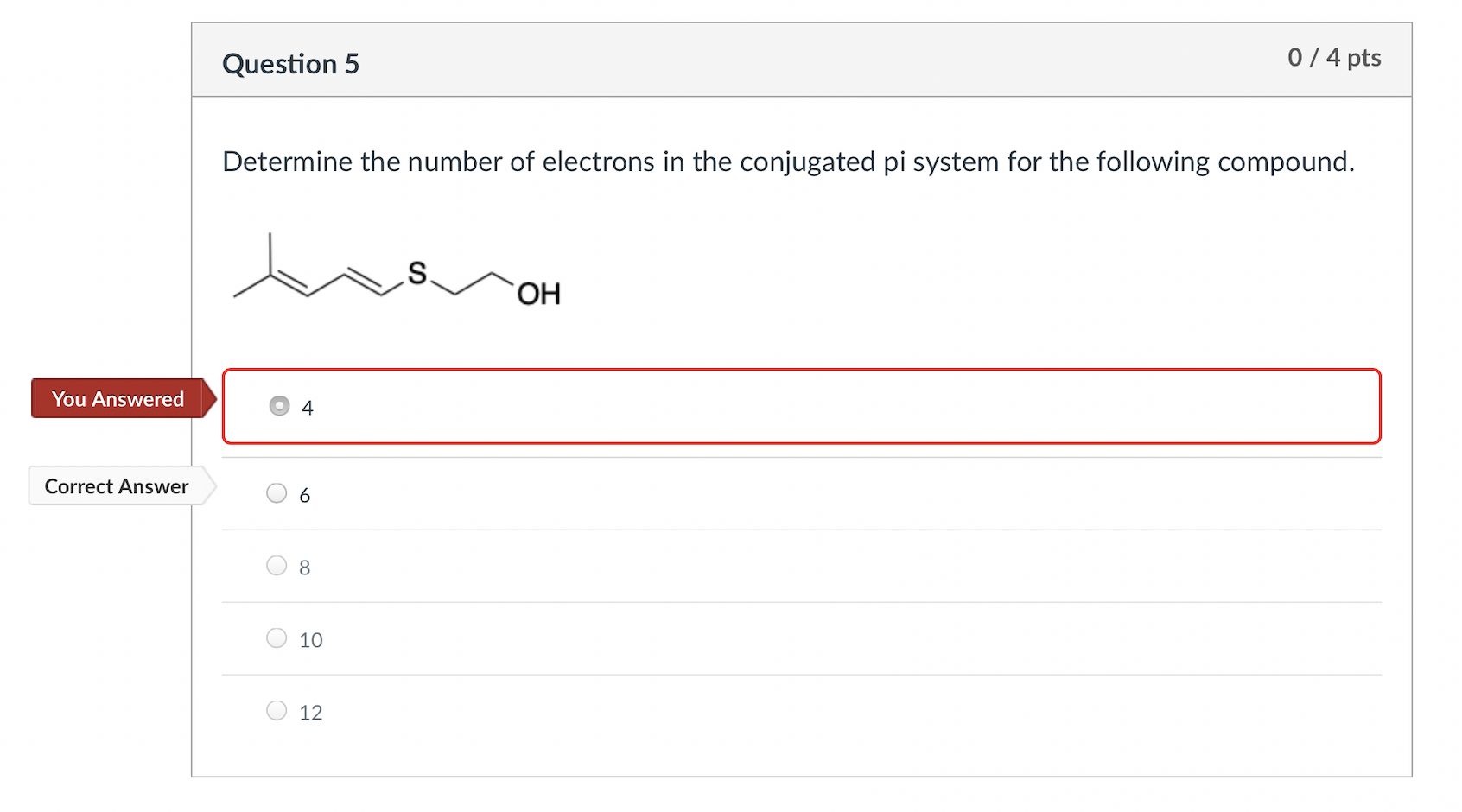Select the radio button for answer 12

276,710
